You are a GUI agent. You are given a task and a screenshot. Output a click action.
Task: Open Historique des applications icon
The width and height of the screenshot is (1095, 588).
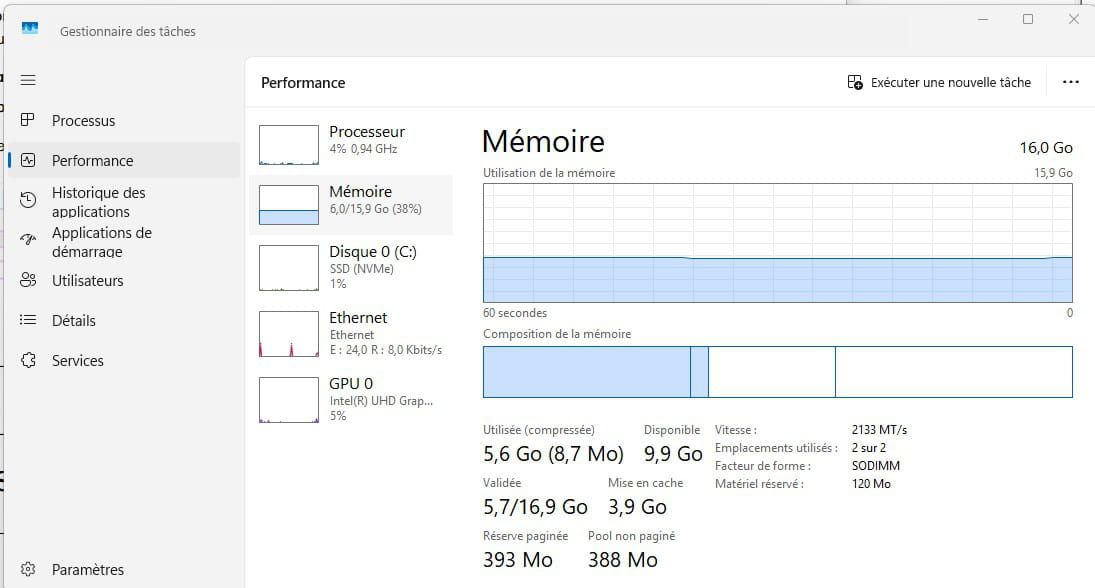28,200
